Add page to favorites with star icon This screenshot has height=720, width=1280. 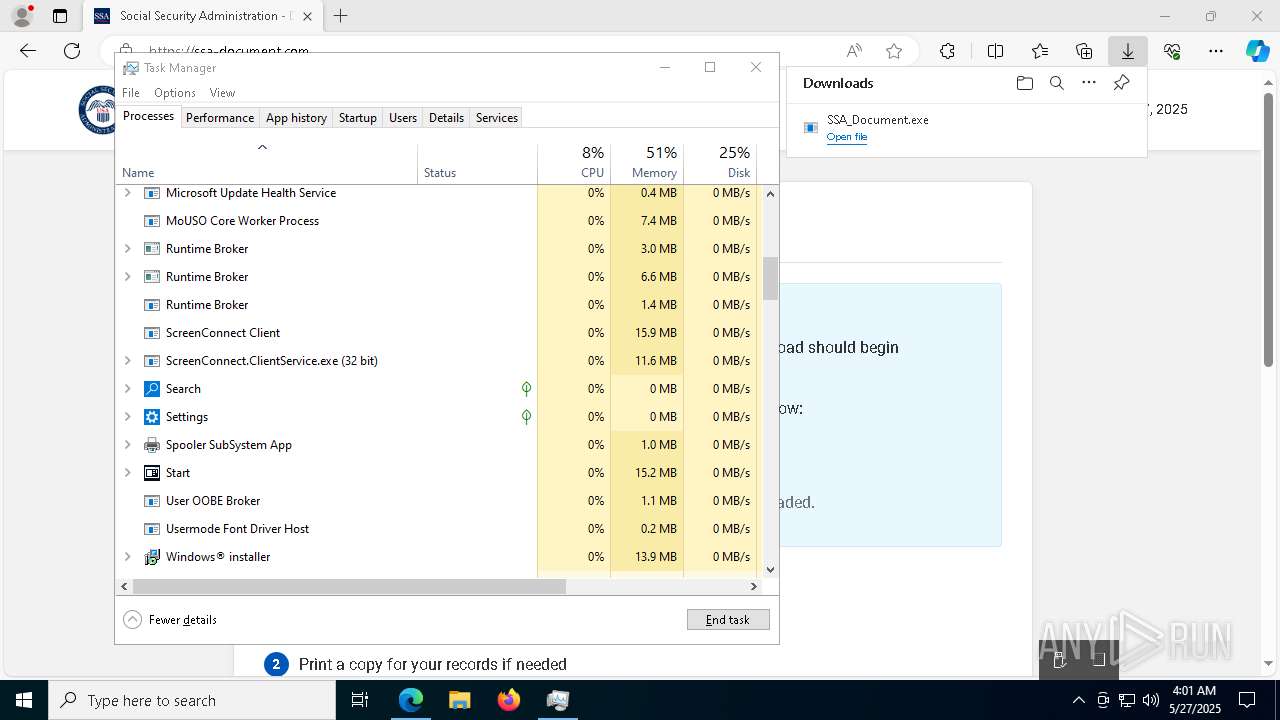click(x=894, y=51)
